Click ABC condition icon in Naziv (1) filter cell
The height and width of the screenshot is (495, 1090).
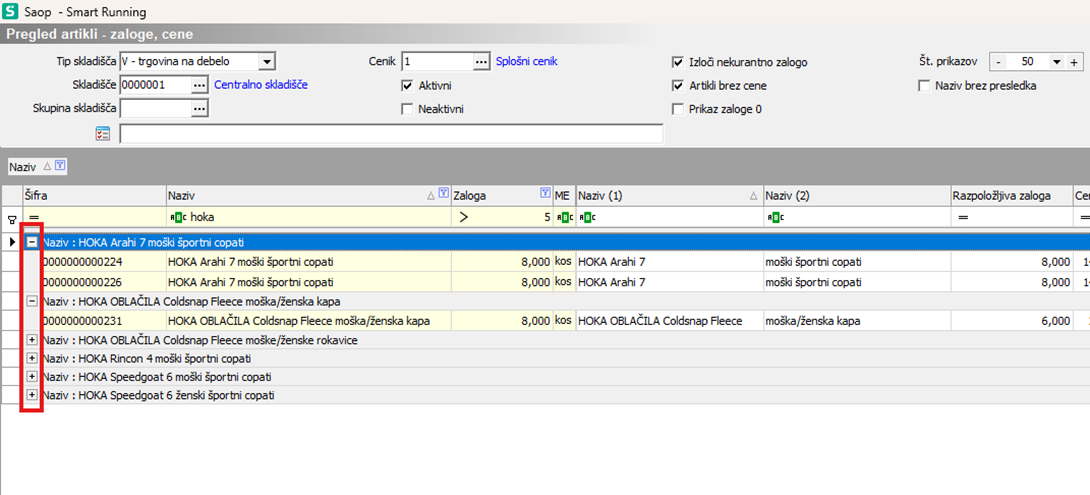[586, 218]
